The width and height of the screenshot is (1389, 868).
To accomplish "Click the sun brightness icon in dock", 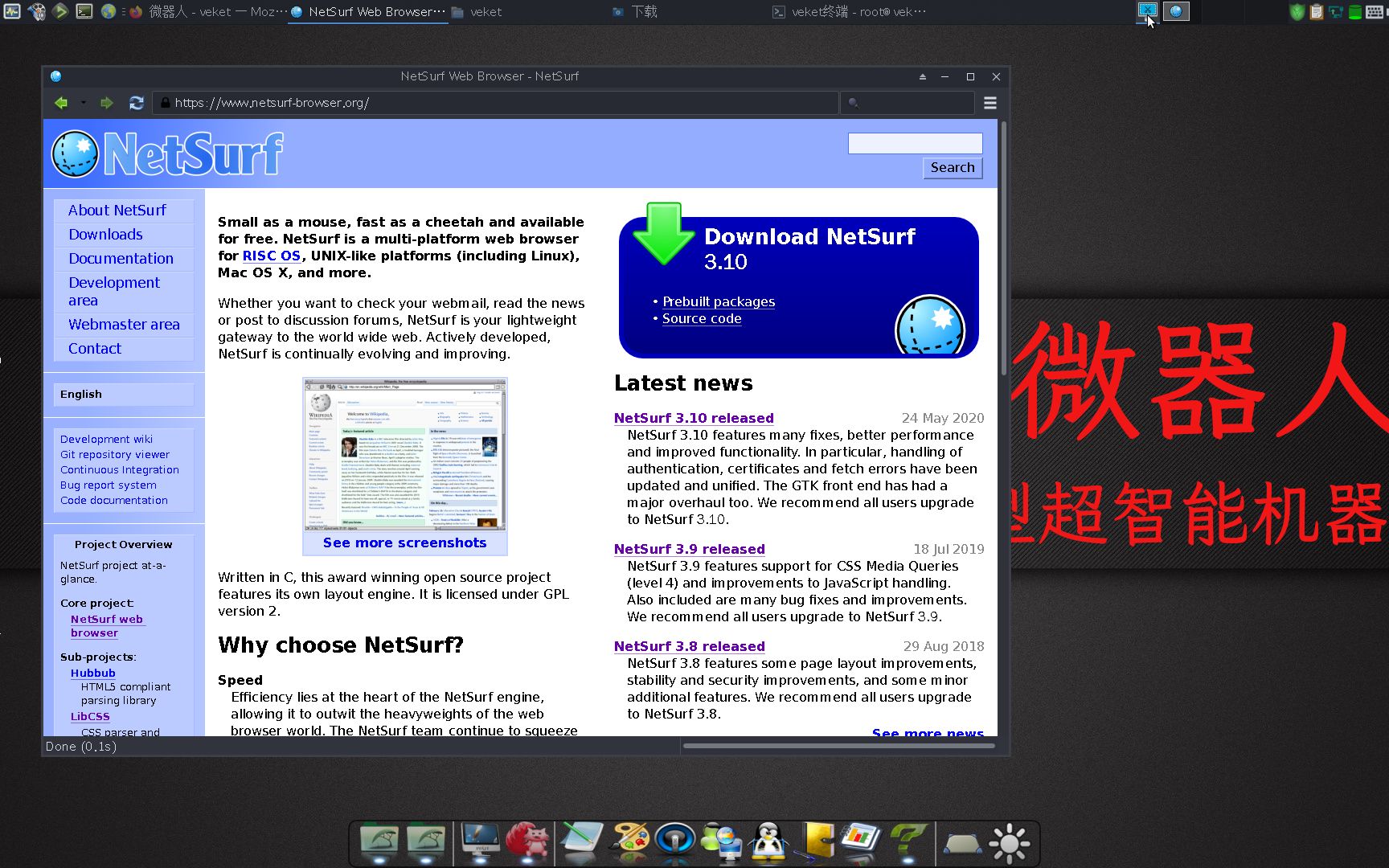I will (x=1010, y=844).
